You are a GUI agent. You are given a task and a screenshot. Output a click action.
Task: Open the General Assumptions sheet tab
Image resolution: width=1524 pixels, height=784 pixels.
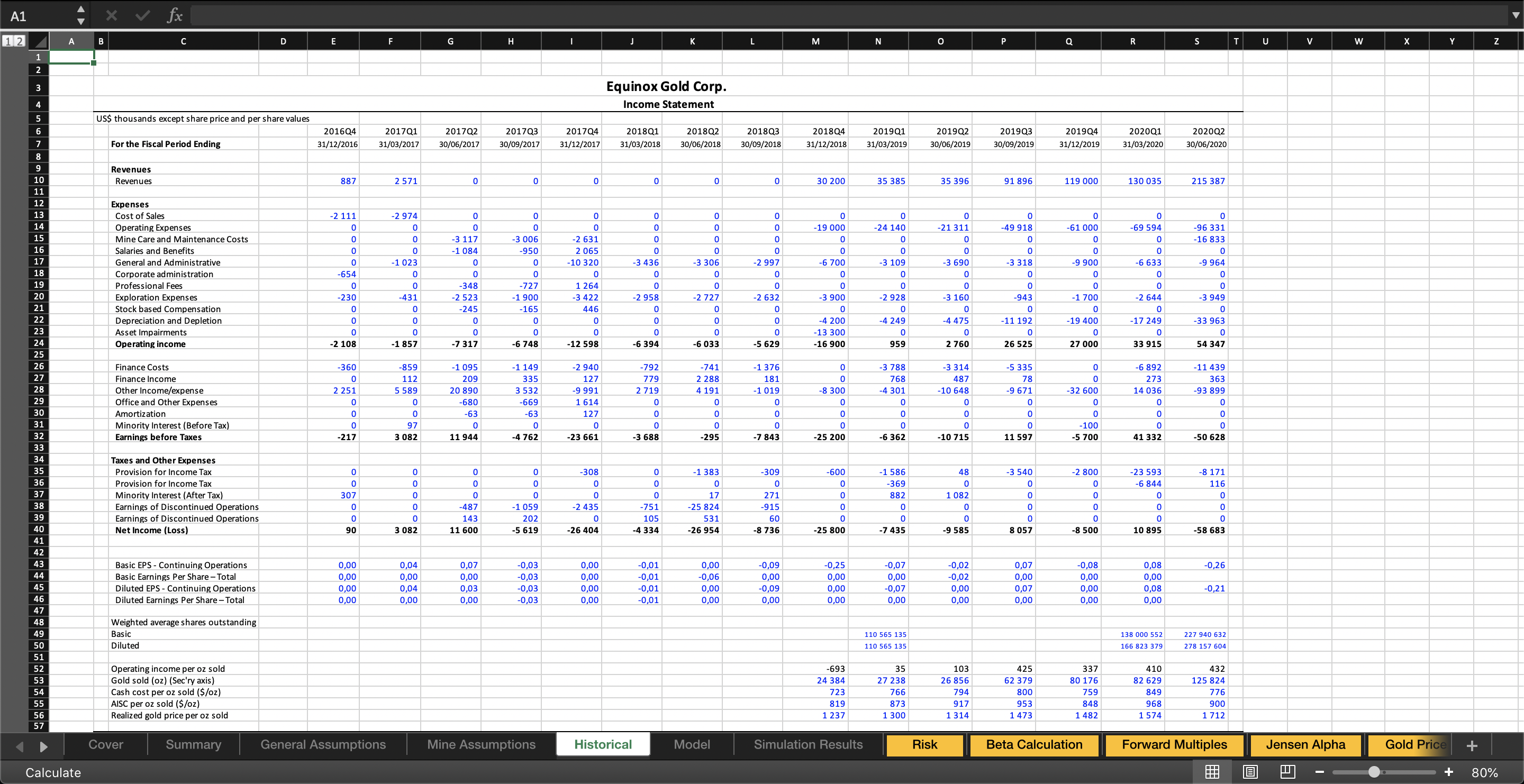tap(323, 744)
